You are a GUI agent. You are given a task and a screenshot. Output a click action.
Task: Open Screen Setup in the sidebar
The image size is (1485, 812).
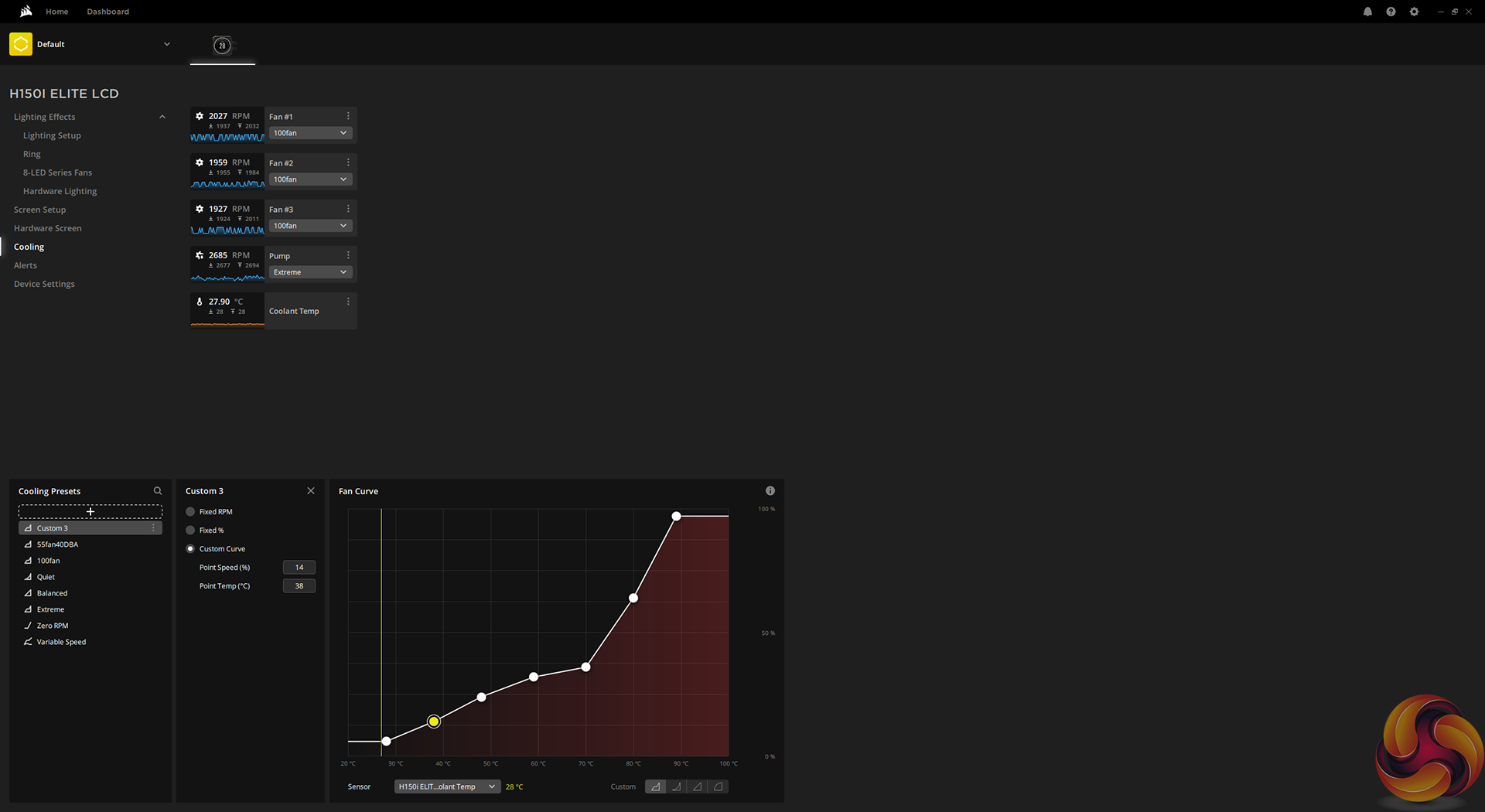pos(40,210)
